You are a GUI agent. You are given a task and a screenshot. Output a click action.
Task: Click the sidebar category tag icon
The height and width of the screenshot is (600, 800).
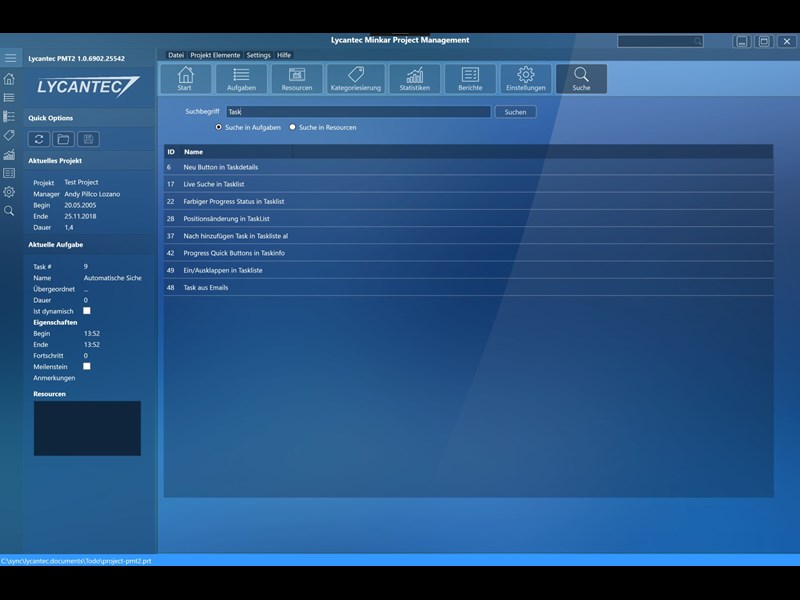coord(9,135)
